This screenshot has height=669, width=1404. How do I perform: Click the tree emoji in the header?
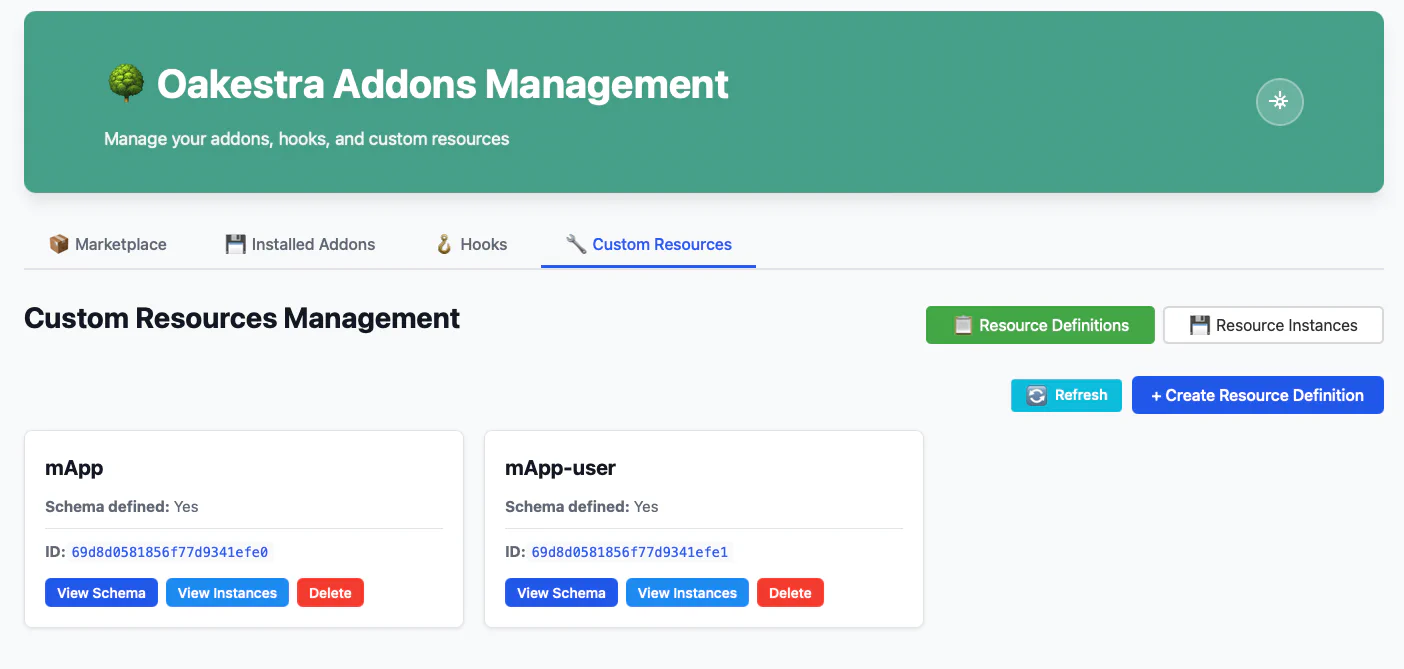click(x=124, y=83)
